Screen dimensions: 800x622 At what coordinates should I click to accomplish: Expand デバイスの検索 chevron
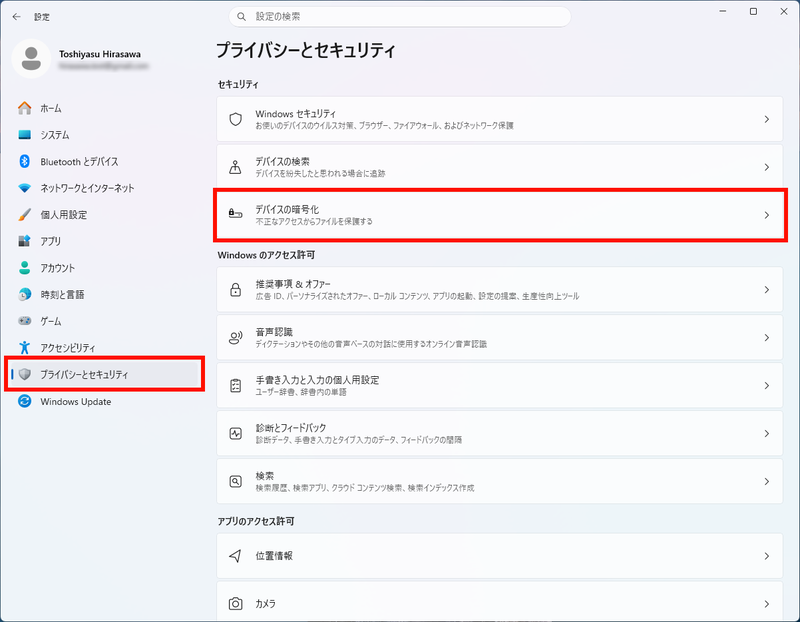coord(766,167)
